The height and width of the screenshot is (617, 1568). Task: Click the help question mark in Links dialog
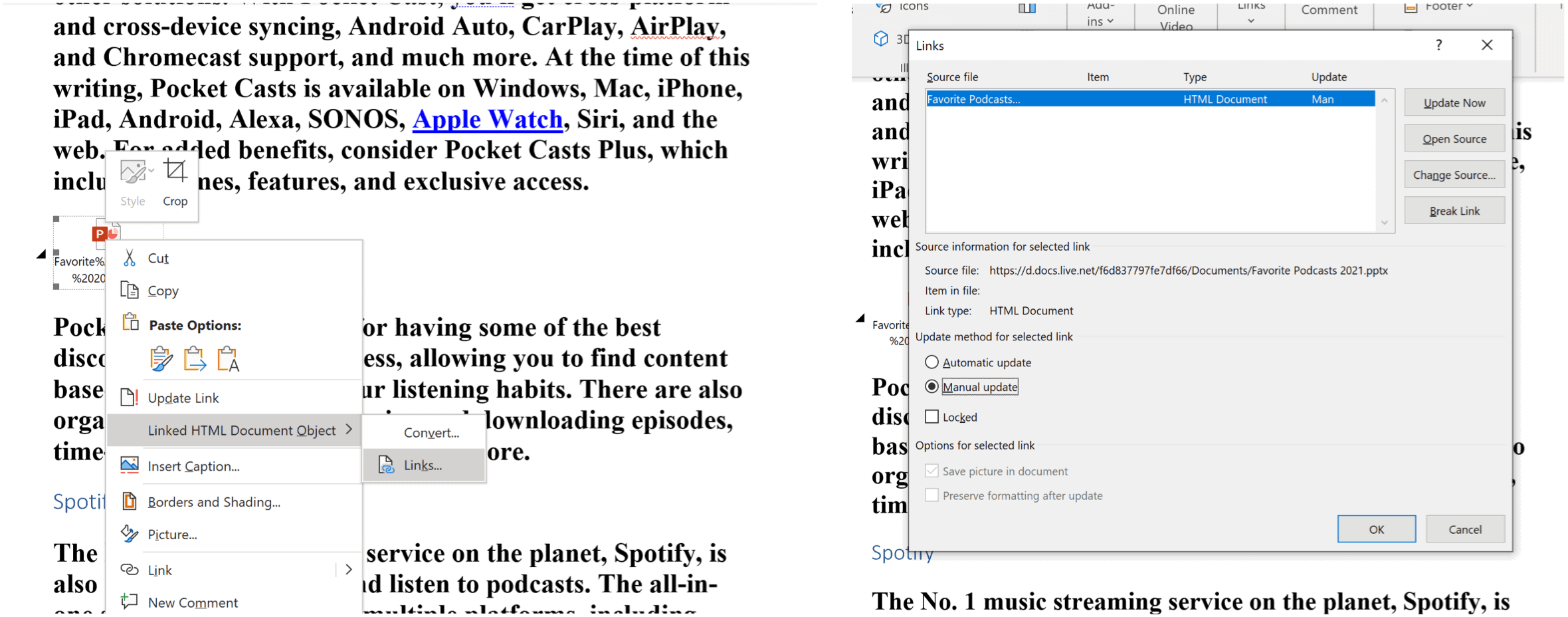[x=1438, y=45]
